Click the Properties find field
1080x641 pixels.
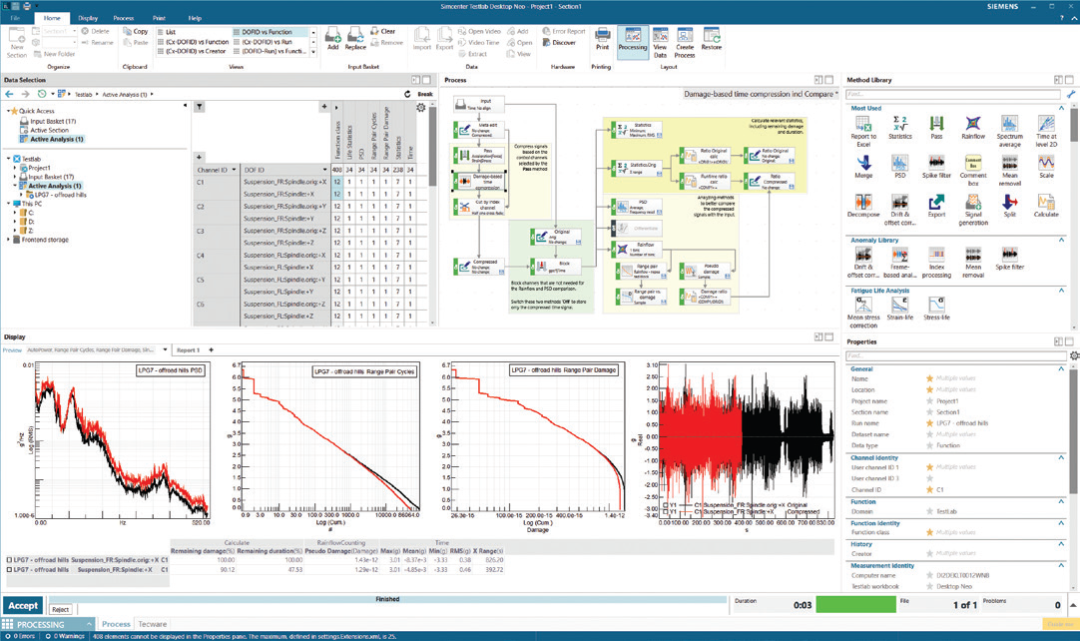pyautogui.click(x=955, y=355)
